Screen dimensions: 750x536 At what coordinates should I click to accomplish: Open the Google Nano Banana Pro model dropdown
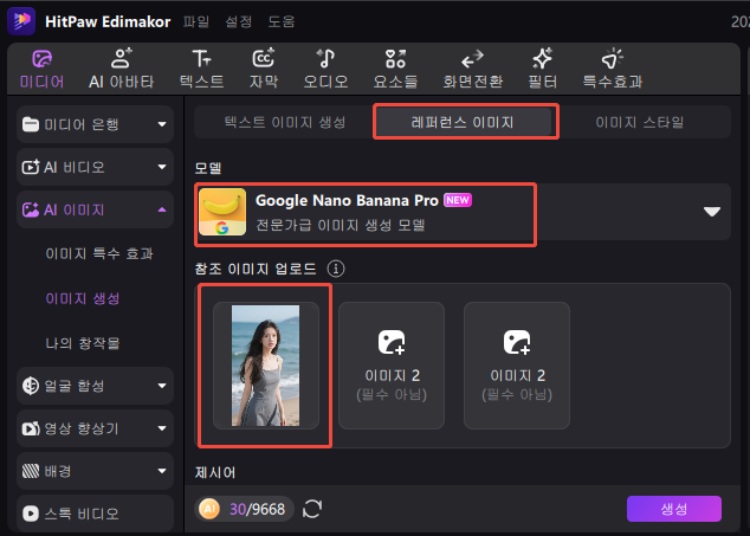click(462, 212)
